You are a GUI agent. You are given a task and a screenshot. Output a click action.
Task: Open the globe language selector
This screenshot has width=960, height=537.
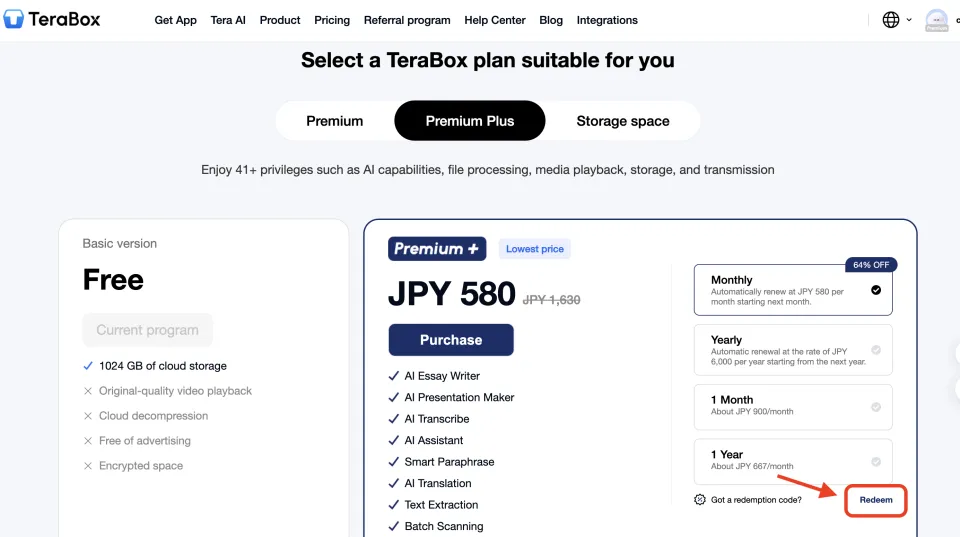[891, 20]
